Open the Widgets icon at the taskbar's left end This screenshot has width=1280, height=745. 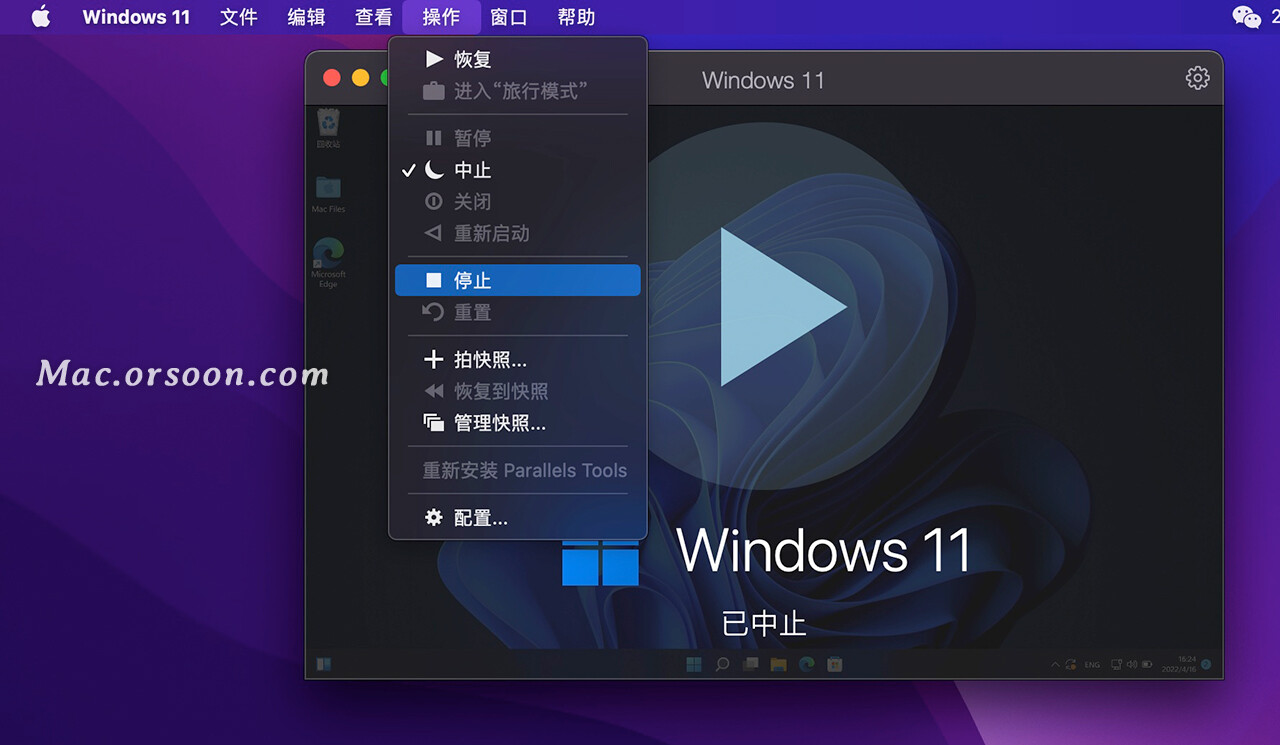324,664
